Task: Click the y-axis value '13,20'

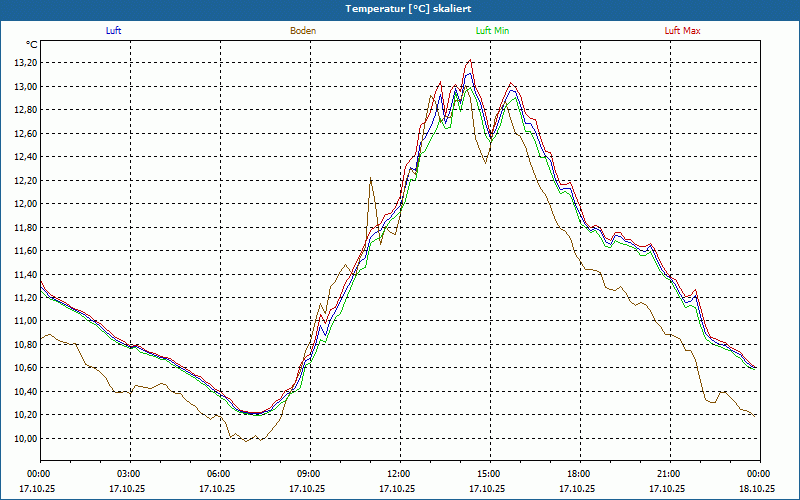Action: (x=27, y=63)
